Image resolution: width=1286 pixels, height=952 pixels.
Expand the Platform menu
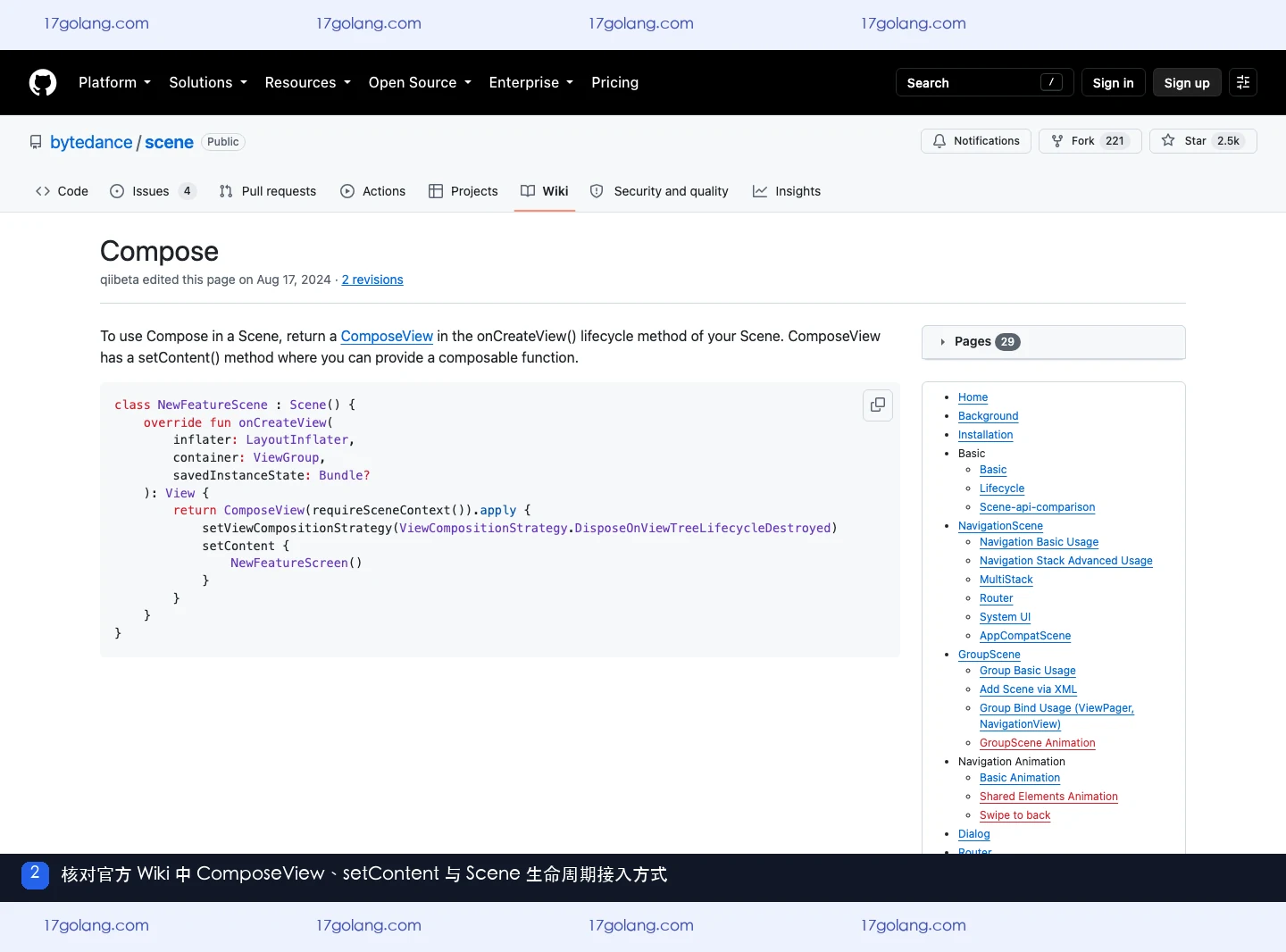[x=114, y=82]
